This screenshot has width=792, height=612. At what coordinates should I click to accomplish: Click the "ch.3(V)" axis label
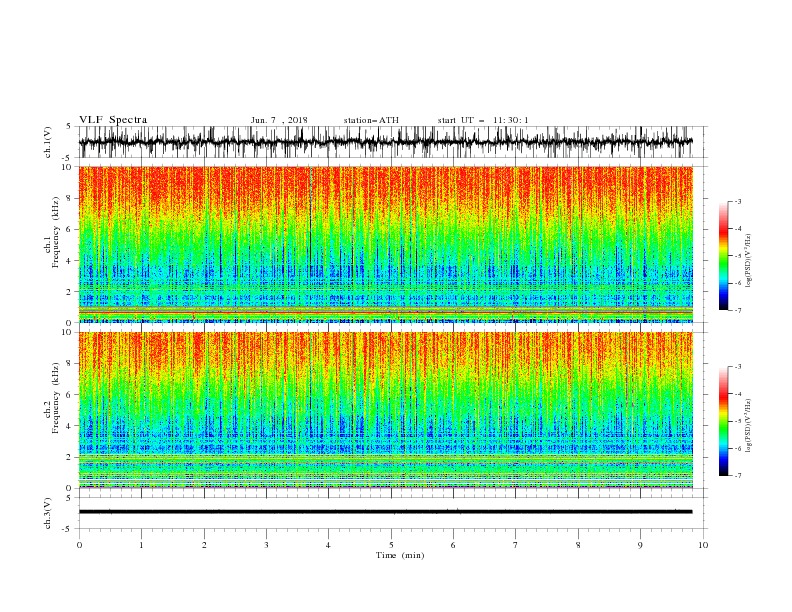pyautogui.click(x=48, y=513)
